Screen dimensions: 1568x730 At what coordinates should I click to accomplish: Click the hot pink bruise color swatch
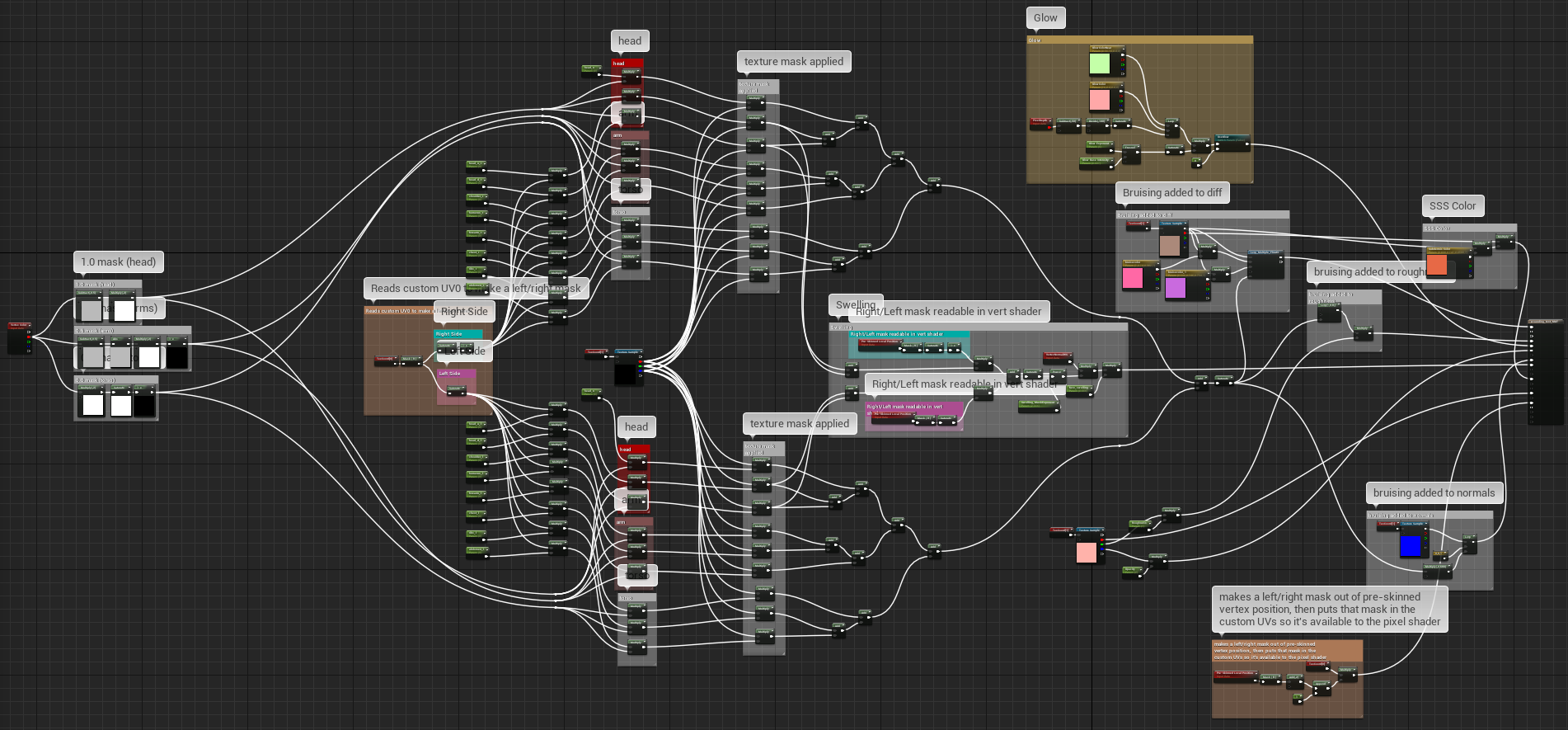click(x=1133, y=278)
